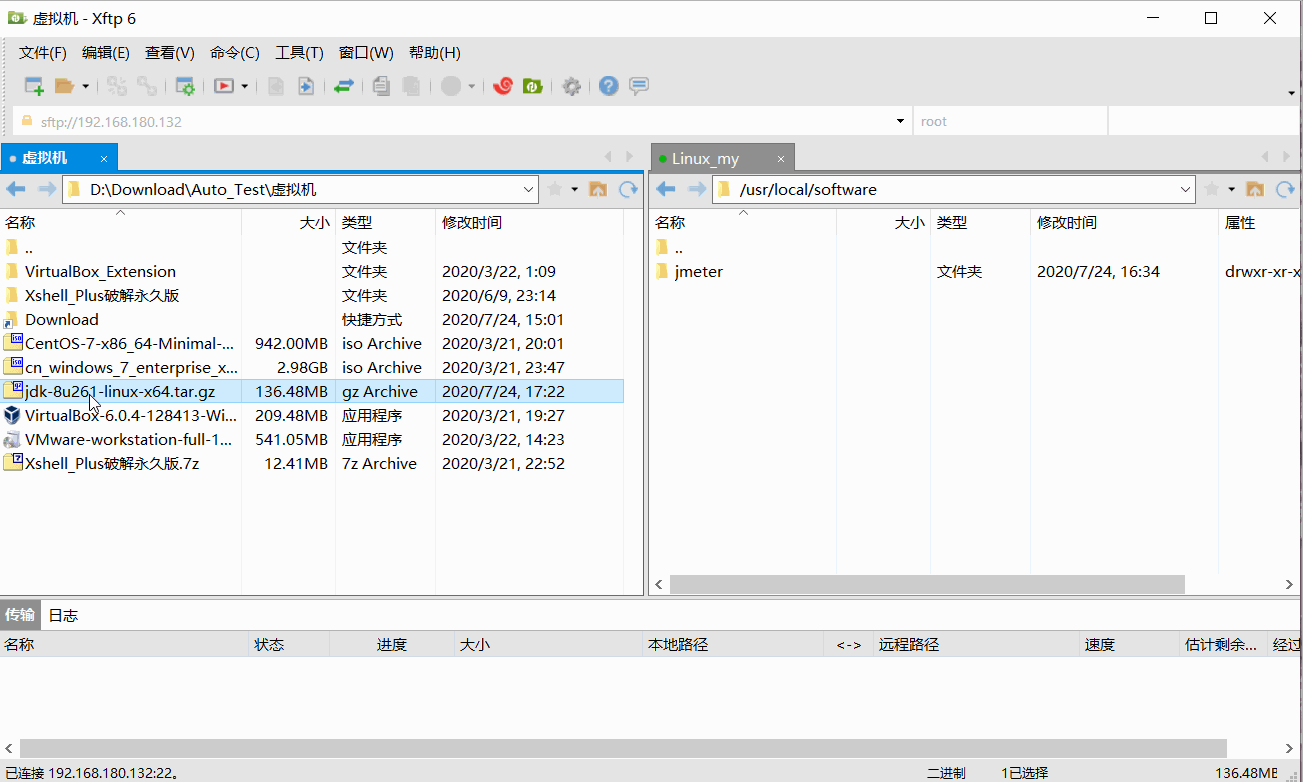The height and width of the screenshot is (782, 1303).
Task: Click remote pane bookmark star icon
Action: (1211, 189)
